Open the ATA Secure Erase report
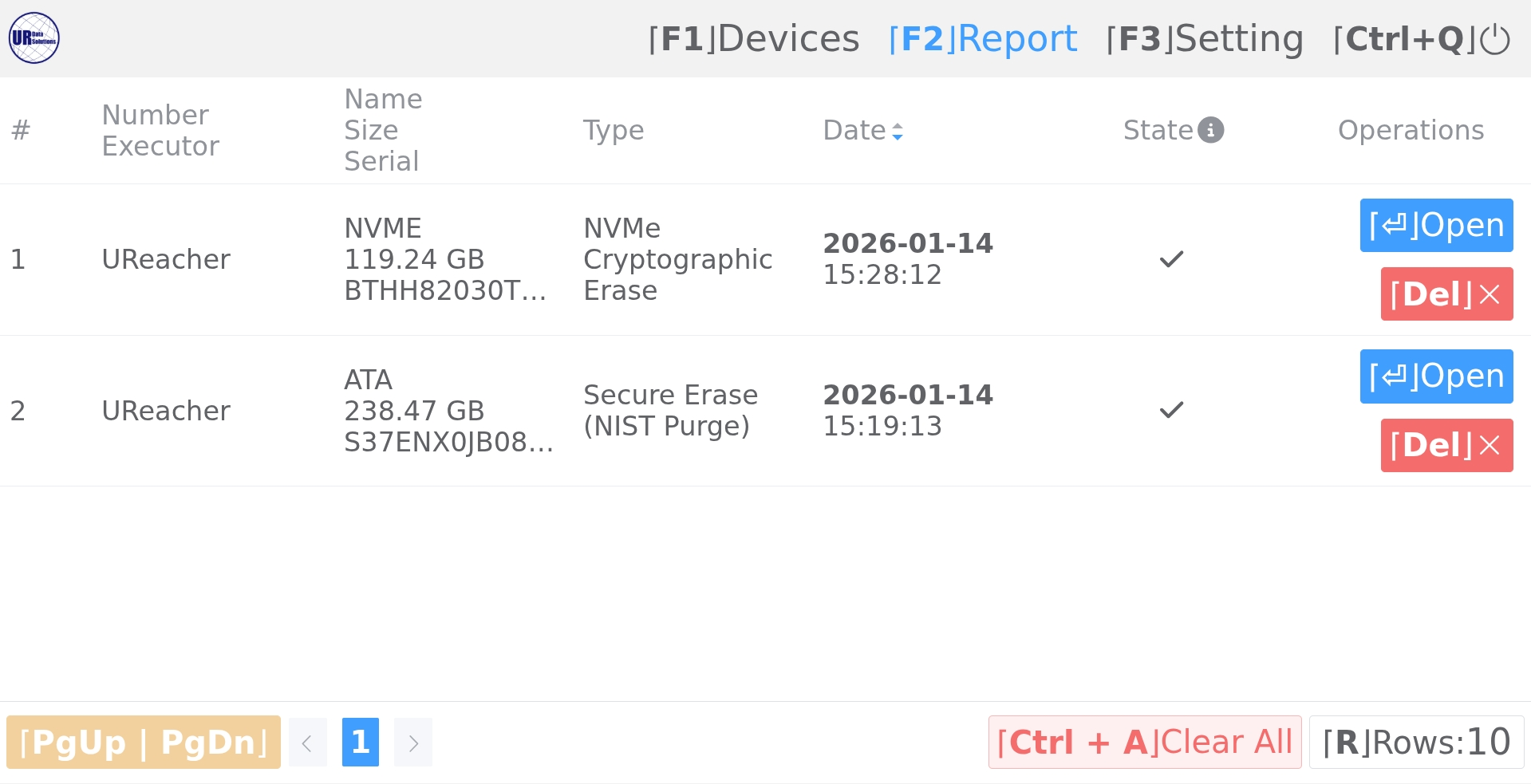 click(x=1436, y=376)
